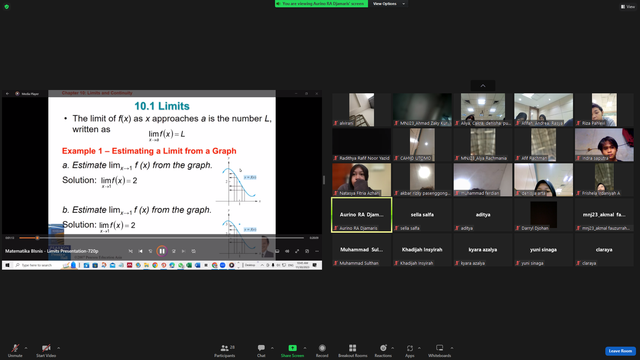
Task: Click the Media Player seek bar handle
Action: pos(37,238)
